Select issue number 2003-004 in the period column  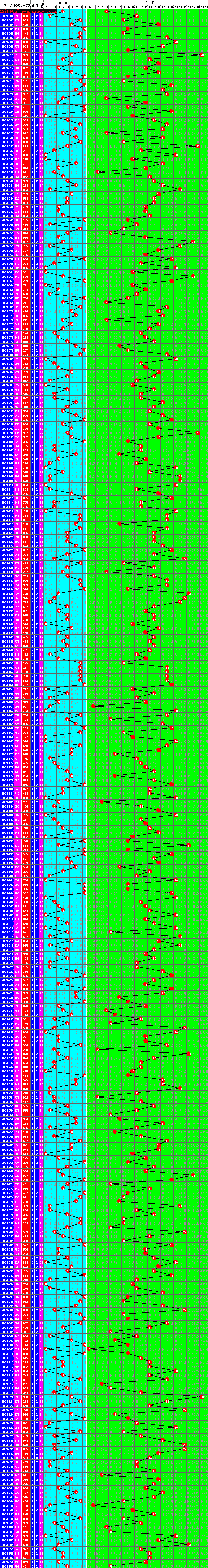pos(7,24)
